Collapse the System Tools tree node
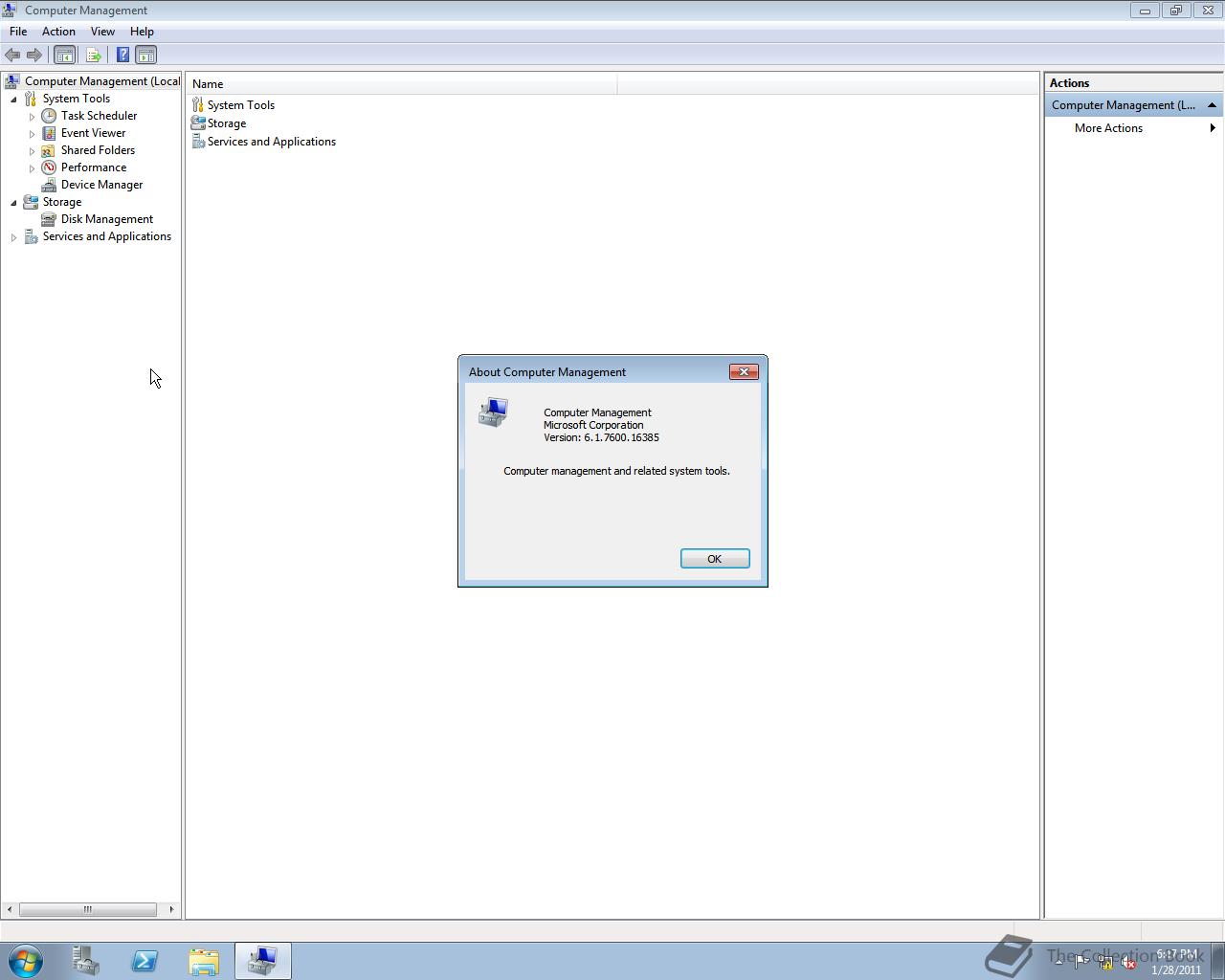 click(x=13, y=99)
